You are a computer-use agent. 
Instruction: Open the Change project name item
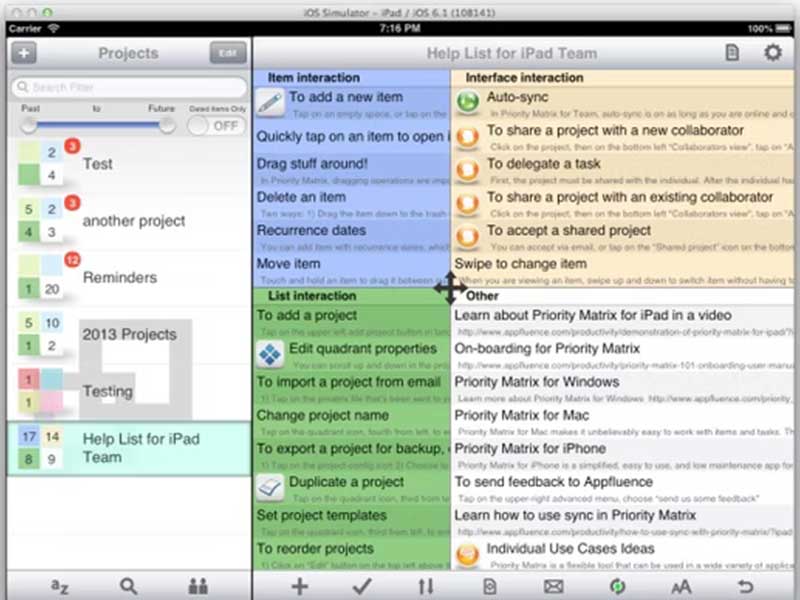(352, 422)
